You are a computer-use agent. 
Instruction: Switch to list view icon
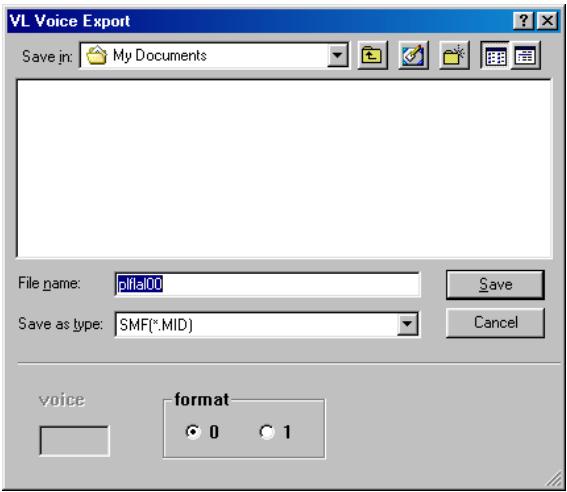tap(495, 55)
